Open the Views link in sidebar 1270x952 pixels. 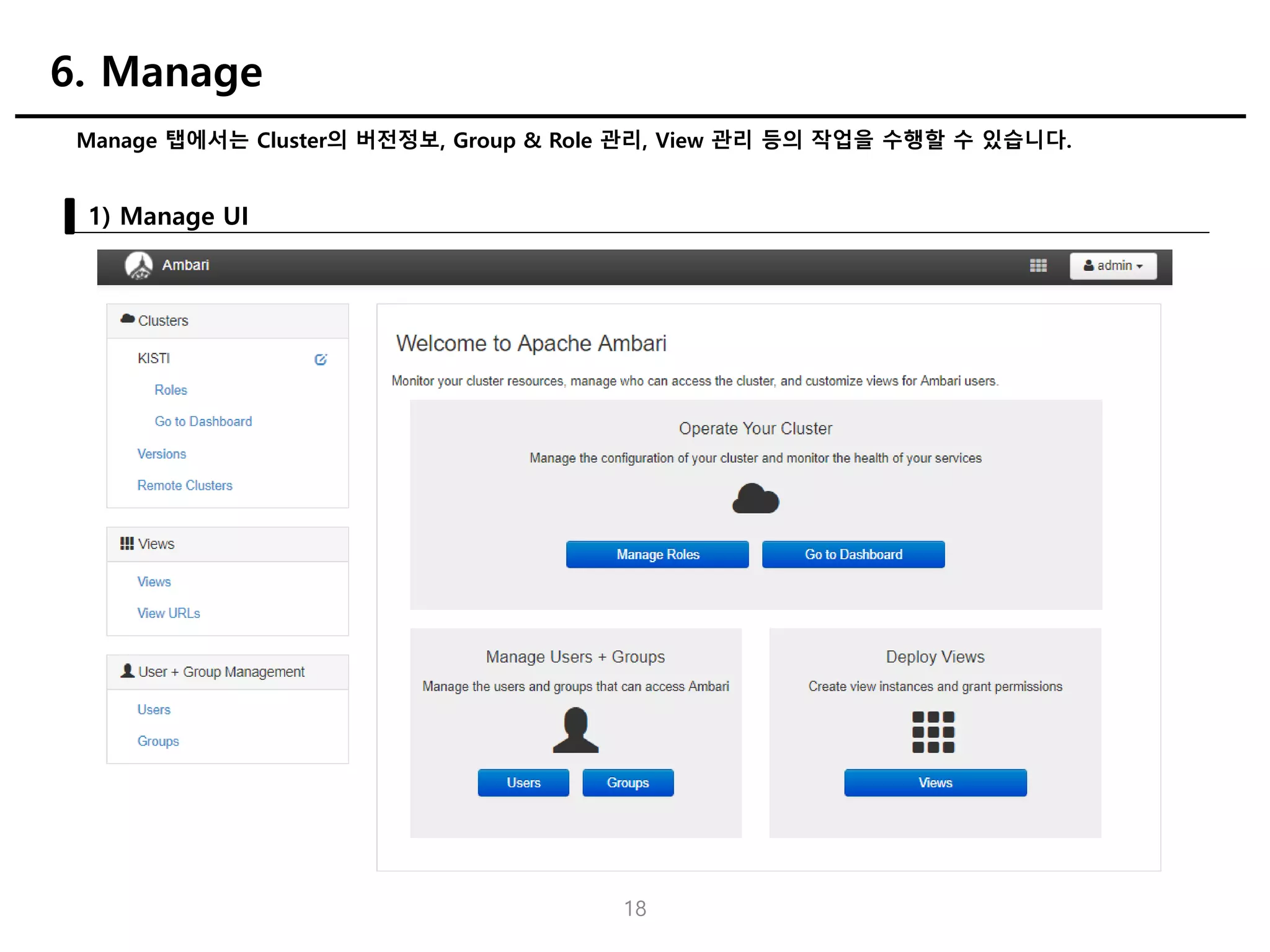point(154,581)
